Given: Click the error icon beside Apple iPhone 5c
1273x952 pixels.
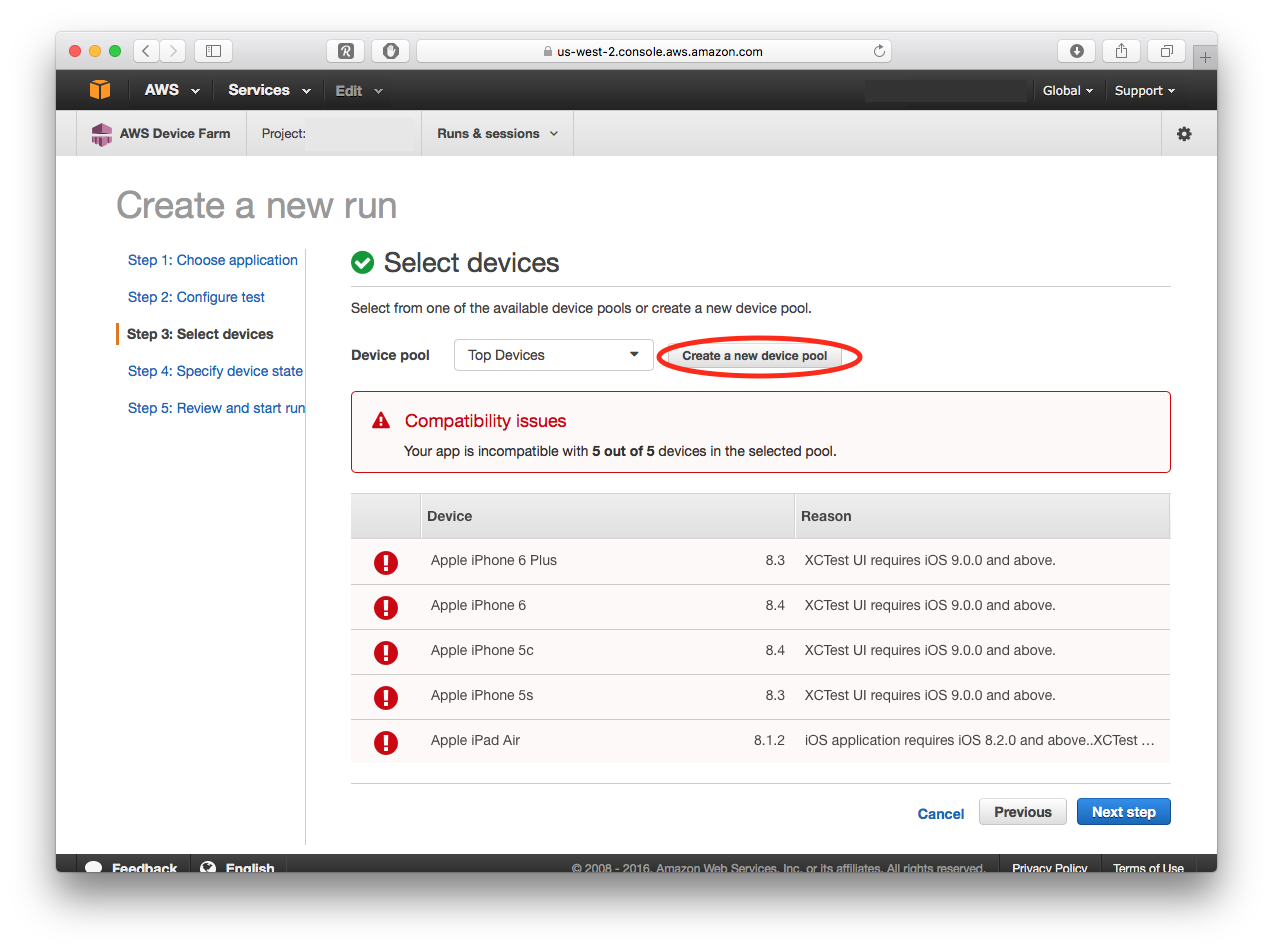Looking at the screenshot, I should (386, 652).
